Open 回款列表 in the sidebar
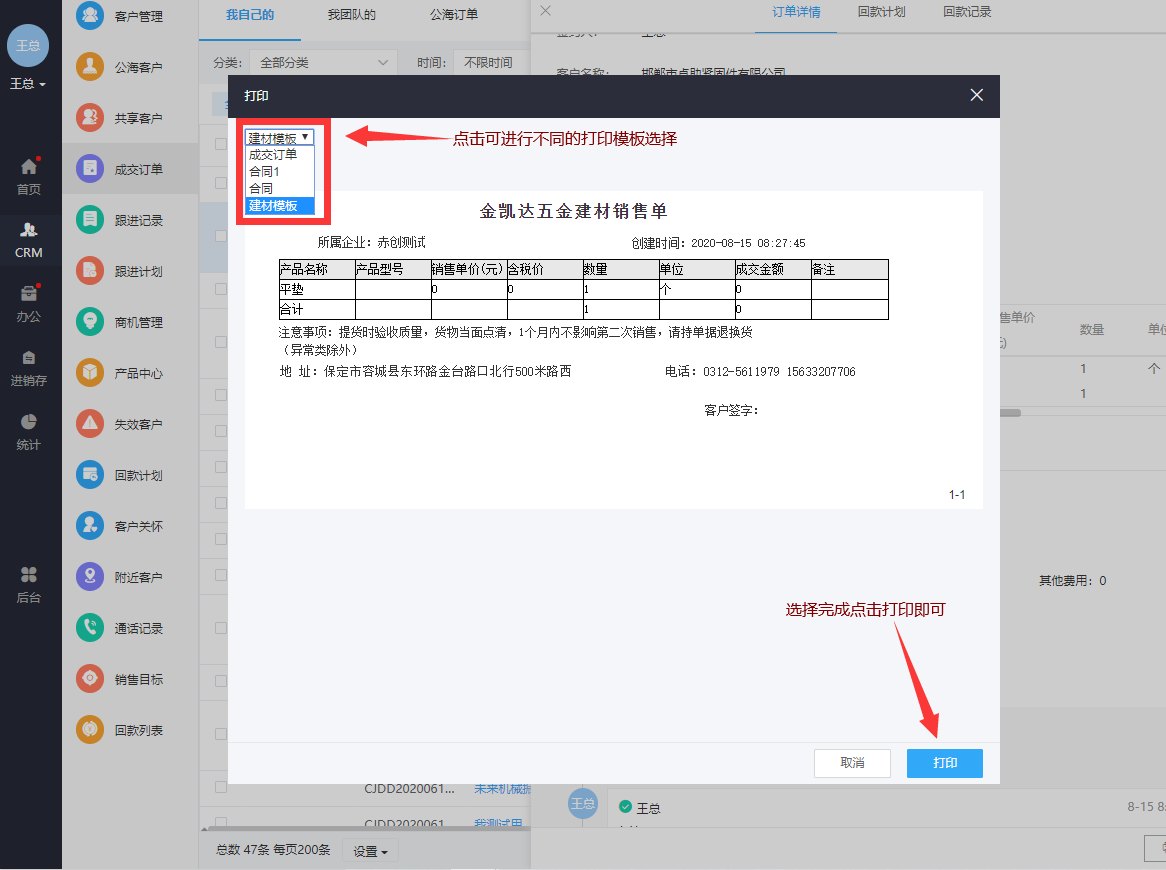Screen dimensions: 1166x870 point(130,730)
